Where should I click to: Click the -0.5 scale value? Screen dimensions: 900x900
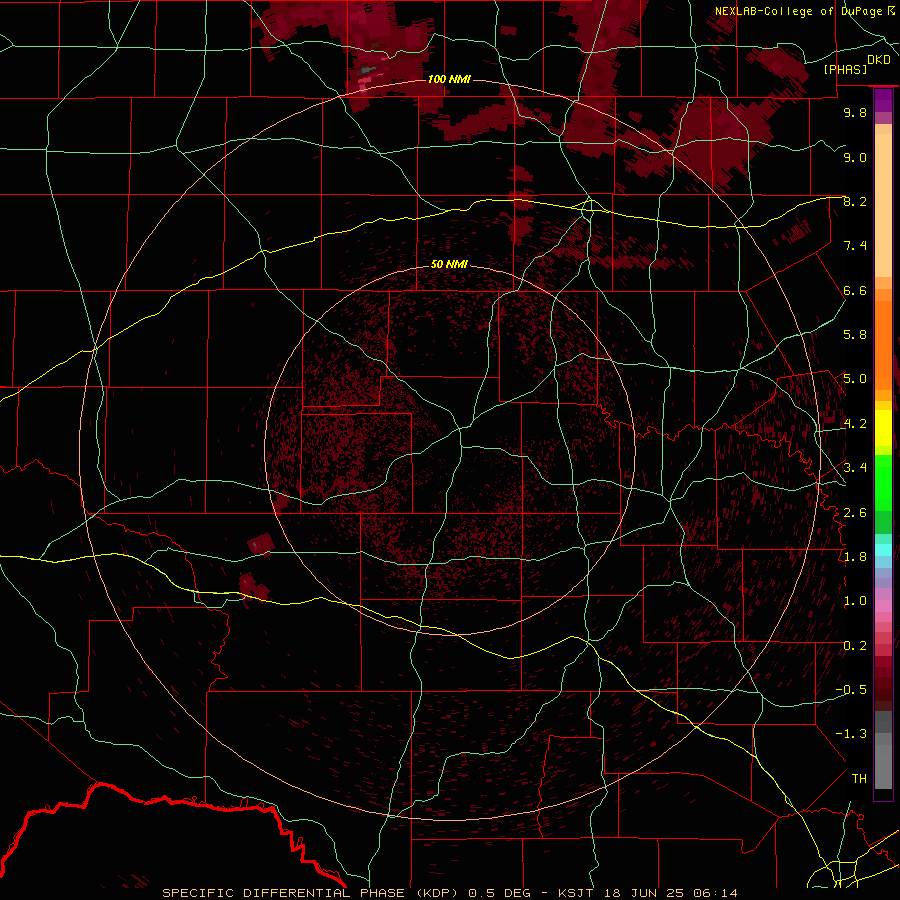coord(851,690)
